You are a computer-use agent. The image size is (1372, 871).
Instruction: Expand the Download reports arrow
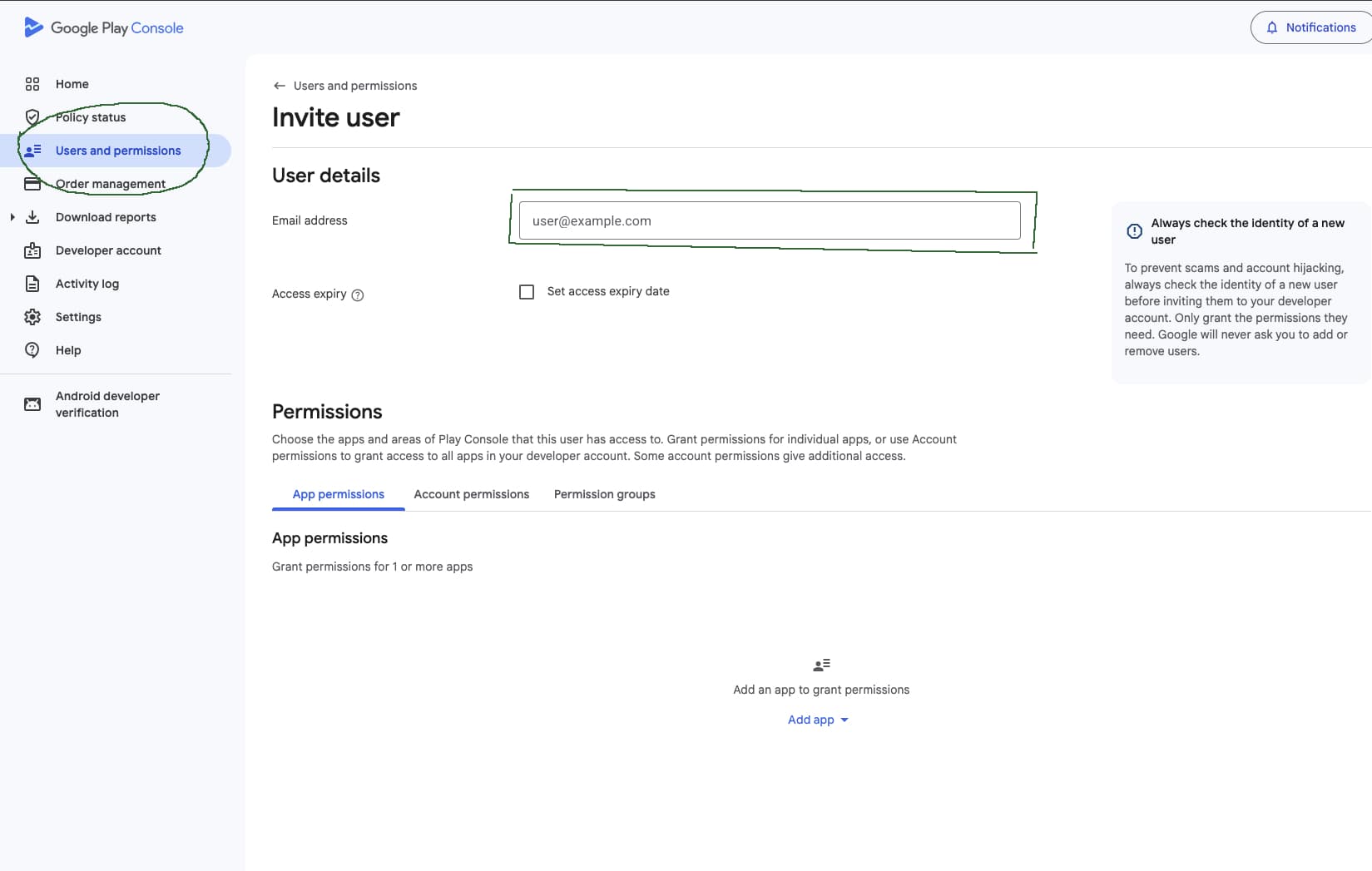pos(12,217)
